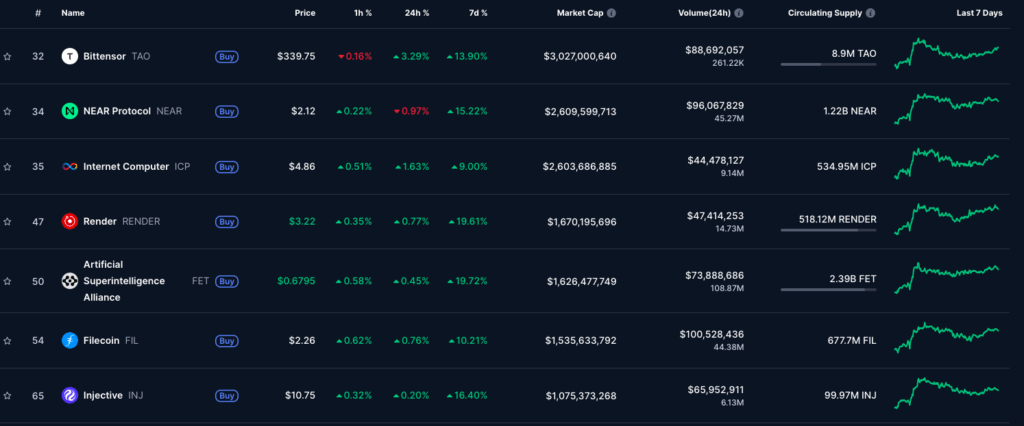Star Artificial Superintelligence Alliance row
This screenshot has width=1024, height=426.
pyautogui.click(x=7, y=282)
